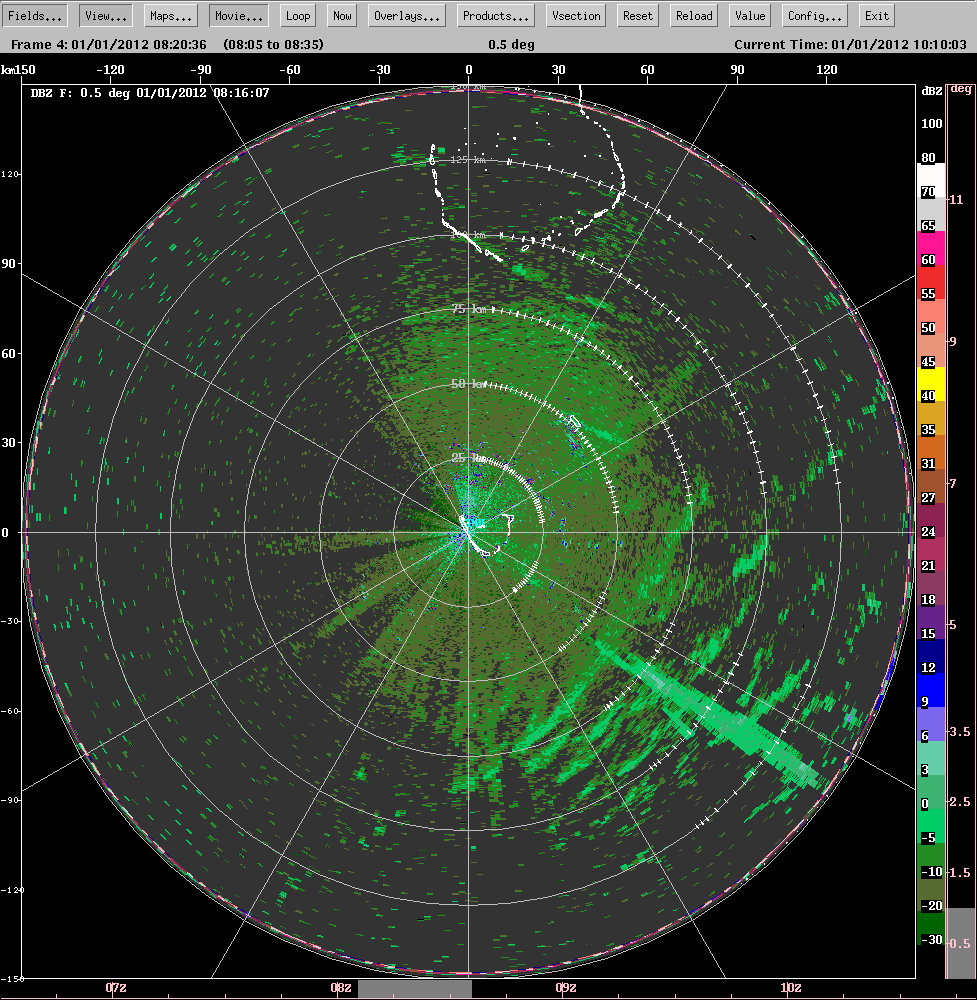This screenshot has height=1000, width=977.
Task: Open the Fields selection menu
Action: pyautogui.click(x=36, y=15)
